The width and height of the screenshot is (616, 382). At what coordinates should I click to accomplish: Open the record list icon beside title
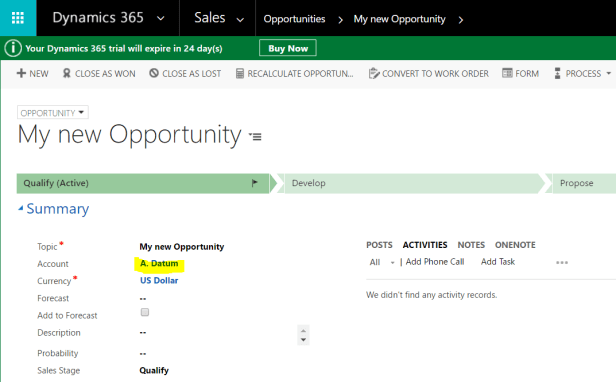click(x=255, y=136)
